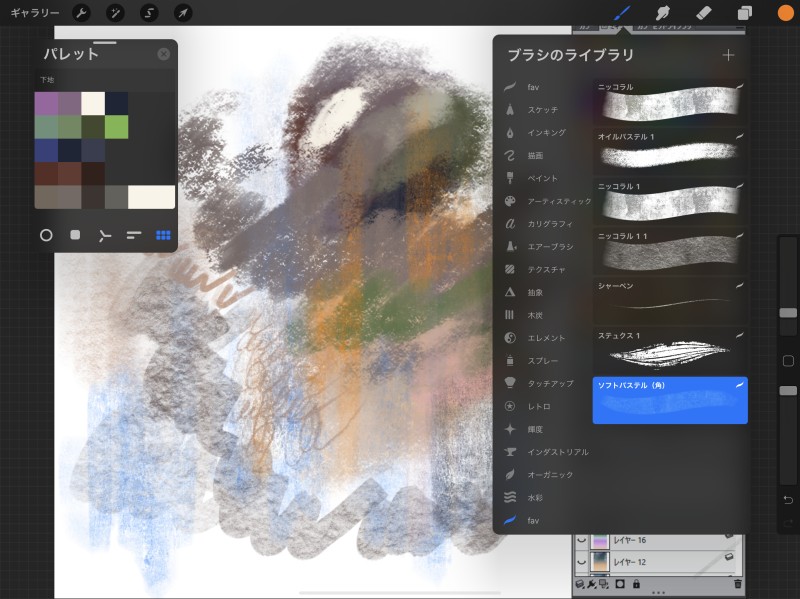Viewport: 800px width, 599px height.
Task: Open the エレメント brush set
Action: [x=546, y=338]
